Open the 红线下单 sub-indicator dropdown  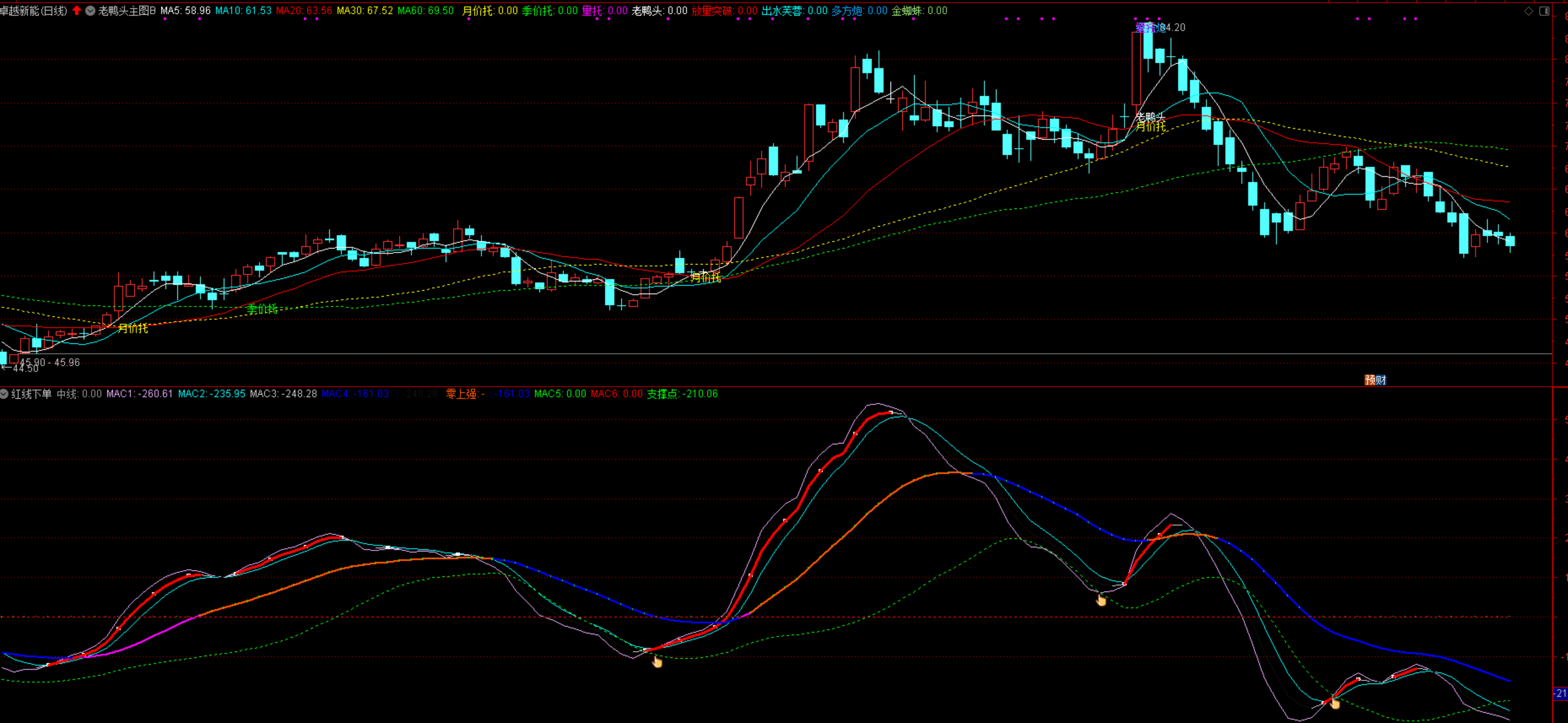(5, 394)
